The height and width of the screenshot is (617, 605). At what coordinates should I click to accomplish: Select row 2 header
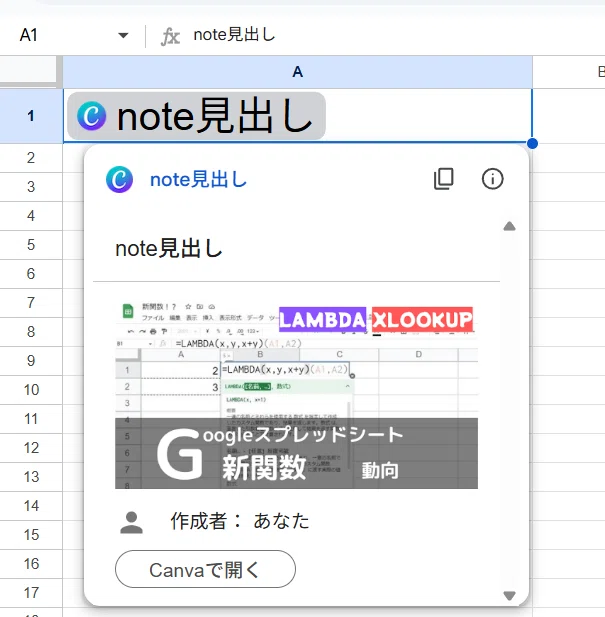[31, 158]
